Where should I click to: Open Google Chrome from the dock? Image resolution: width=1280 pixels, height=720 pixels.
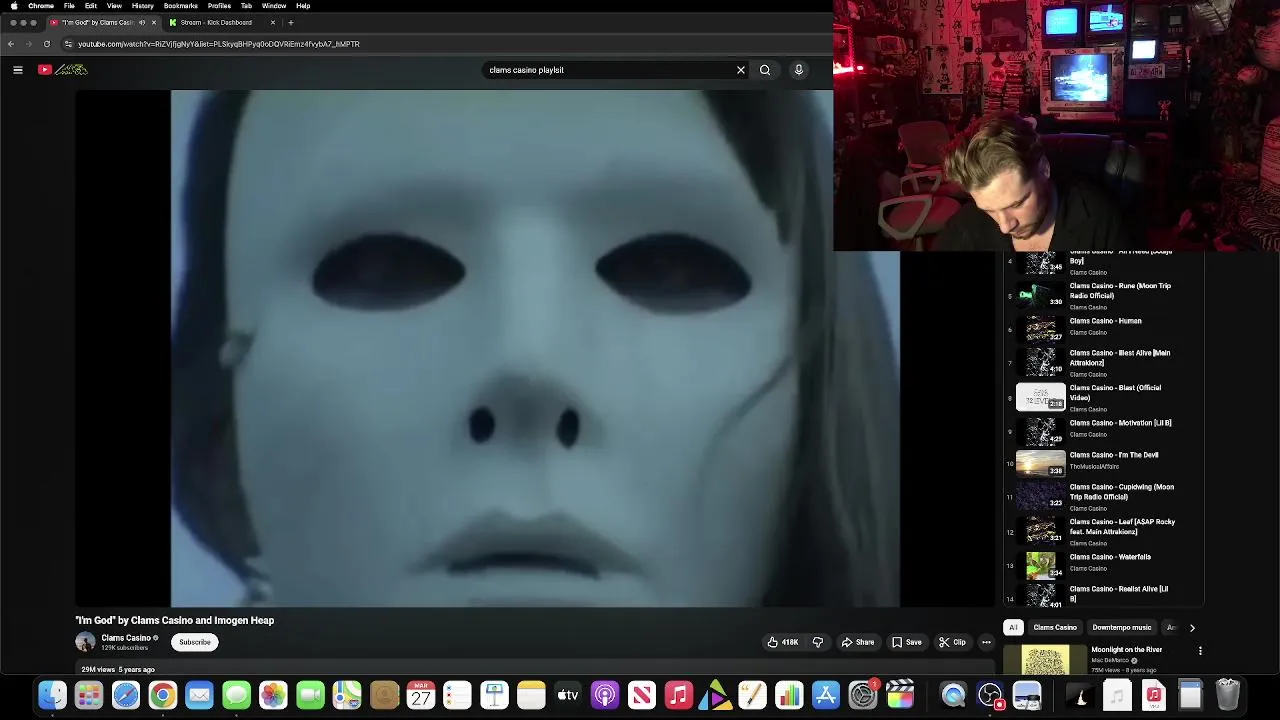click(163, 694)
